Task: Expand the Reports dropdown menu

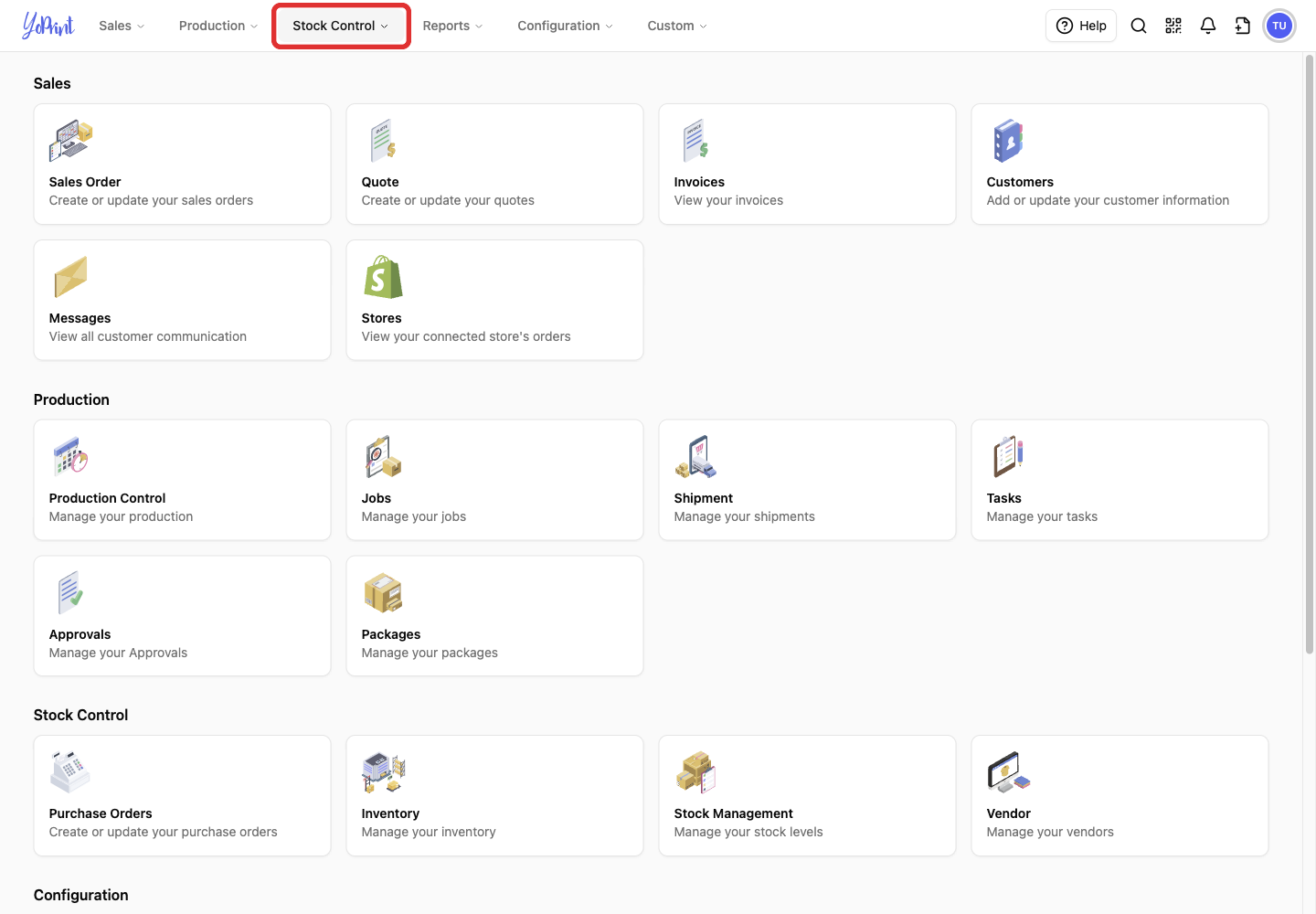Action: [452, 26]
